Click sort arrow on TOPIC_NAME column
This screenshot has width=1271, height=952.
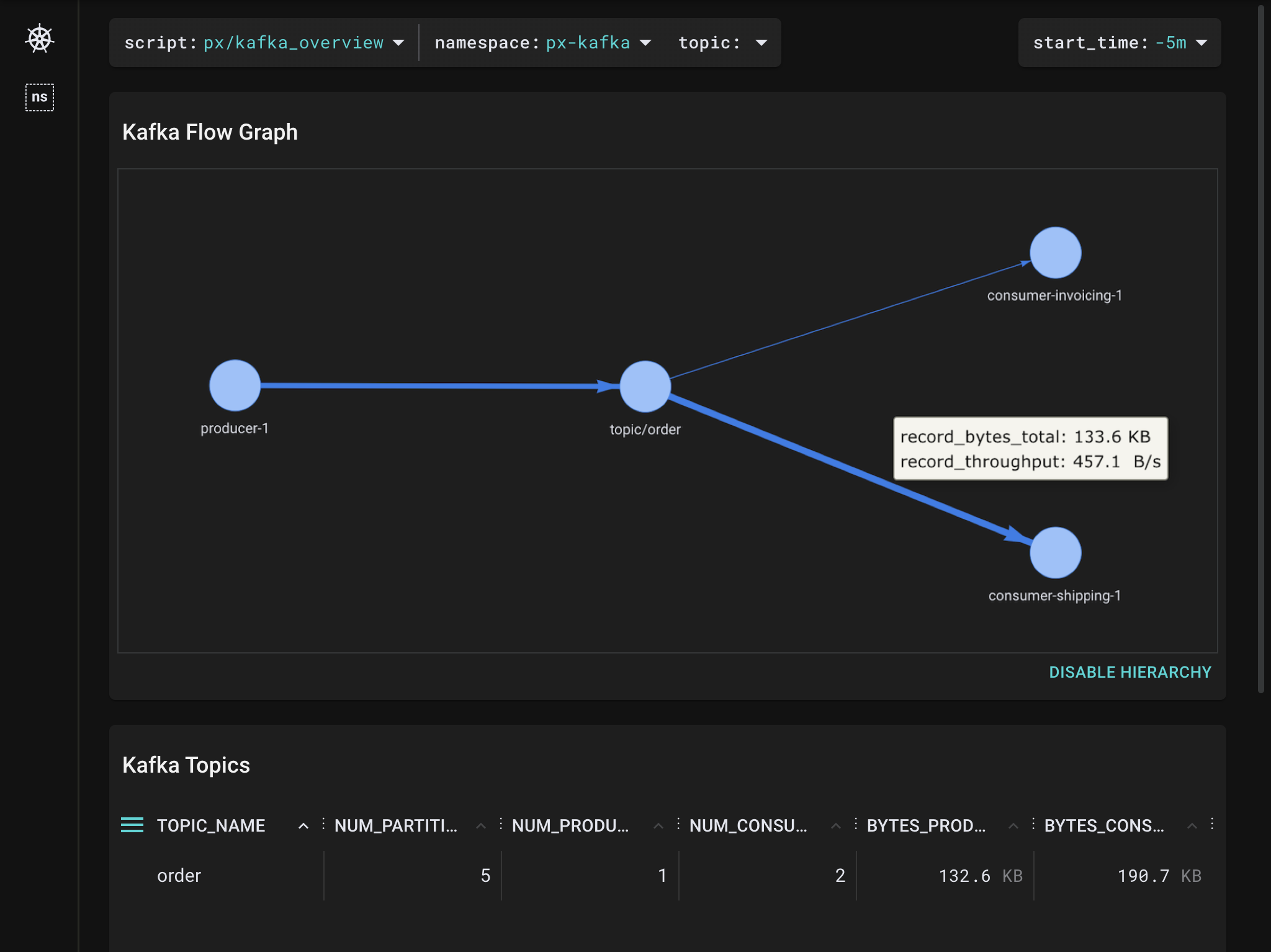[x=303, y=825]
